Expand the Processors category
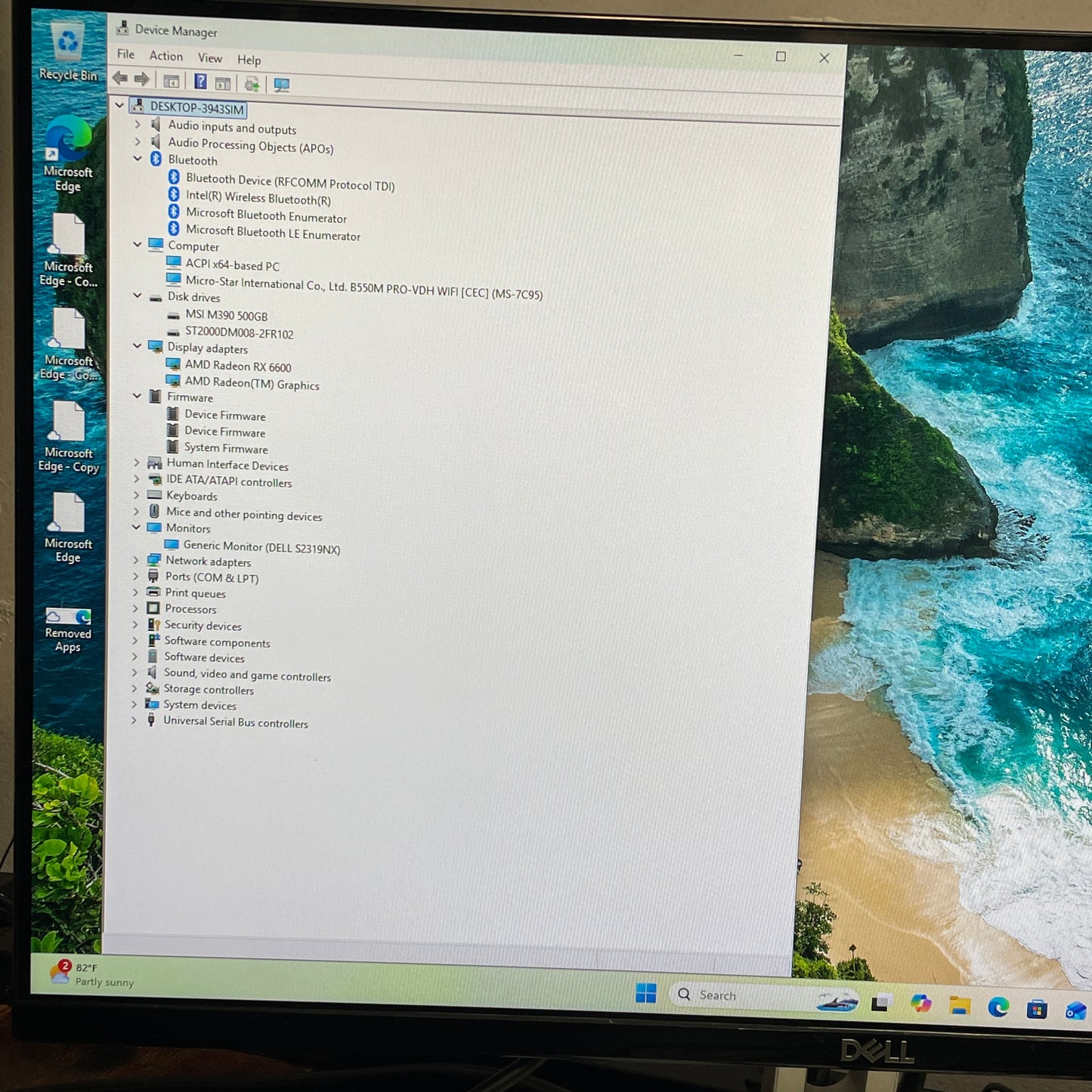Viewport: 1092px width, 1092px height. 135,608
